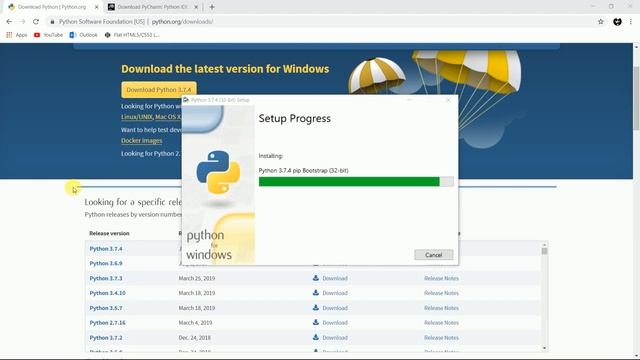Click the releases table scrollbar thumb
Image resolution: width=640 pixels, height=360 pixels.
[544, 251]
